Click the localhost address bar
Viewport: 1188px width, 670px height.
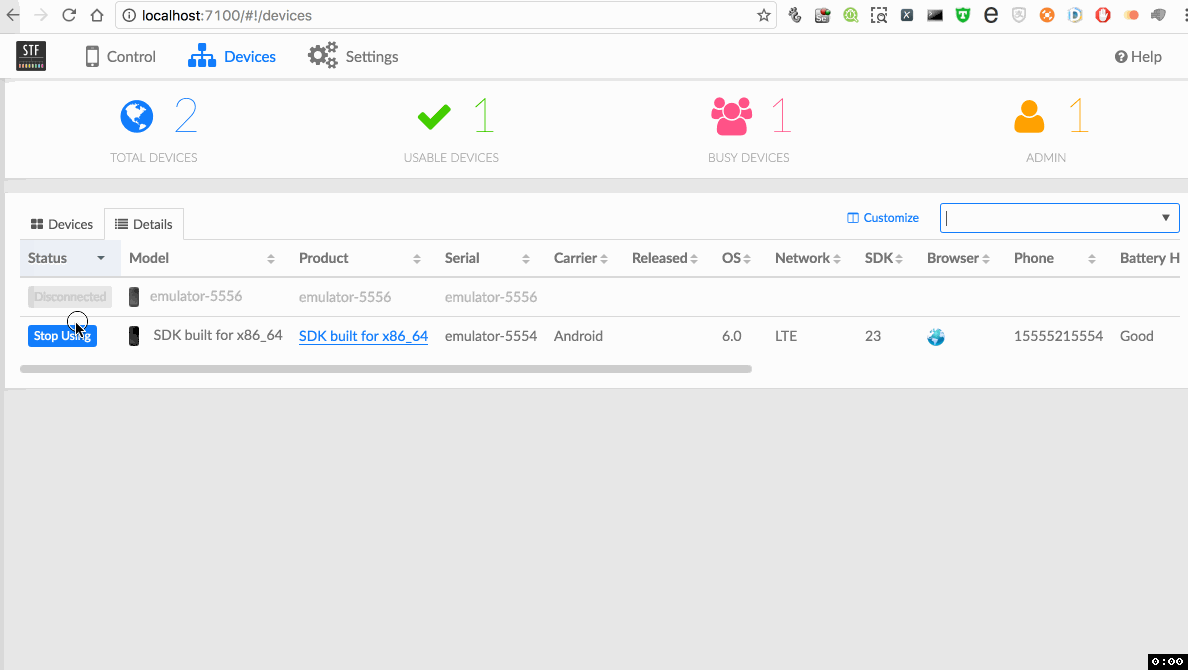pos(447,15)
